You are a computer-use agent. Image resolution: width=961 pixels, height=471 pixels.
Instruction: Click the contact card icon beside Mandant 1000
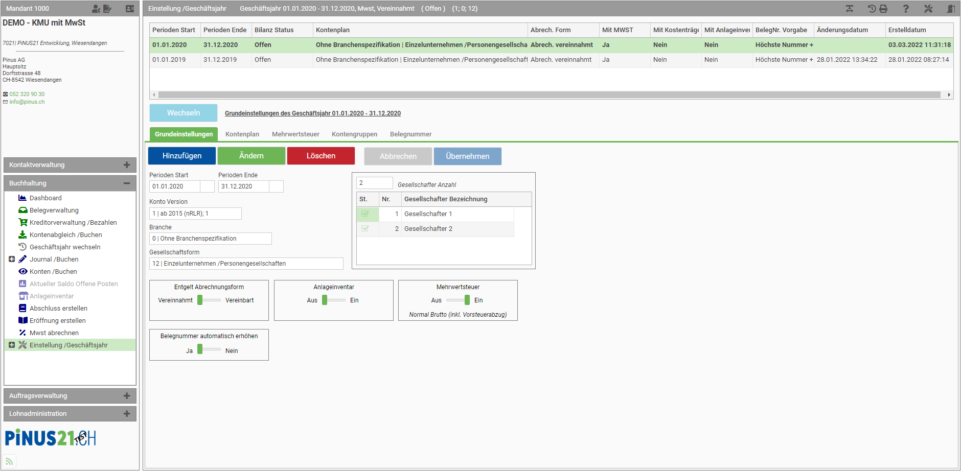(x=129, y=9)
